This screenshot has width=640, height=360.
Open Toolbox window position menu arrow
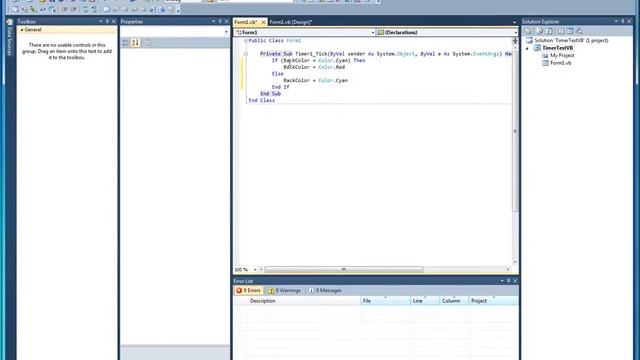(x=101, y=21)
